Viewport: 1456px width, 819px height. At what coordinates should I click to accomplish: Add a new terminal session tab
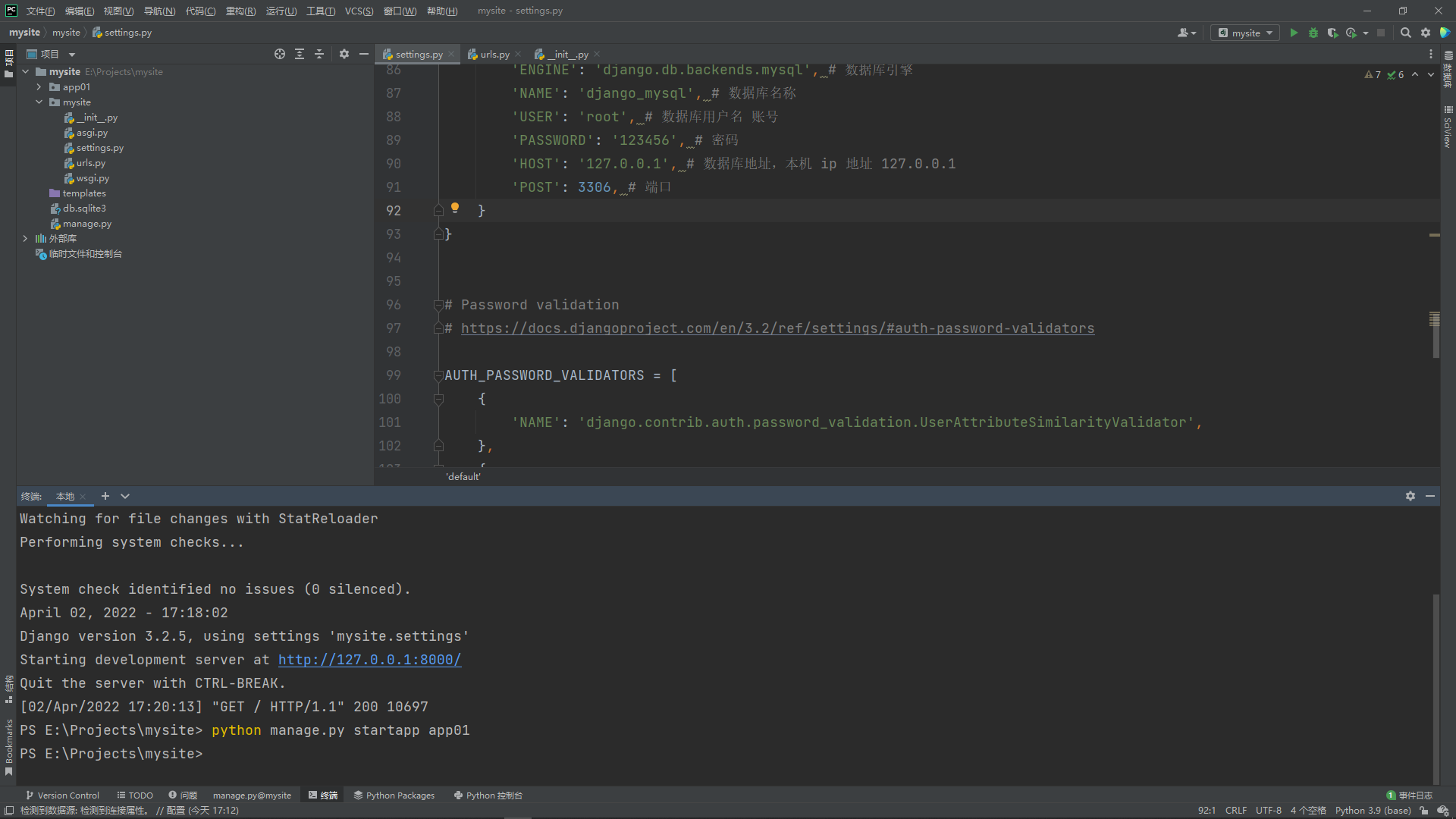coord(105,496)
